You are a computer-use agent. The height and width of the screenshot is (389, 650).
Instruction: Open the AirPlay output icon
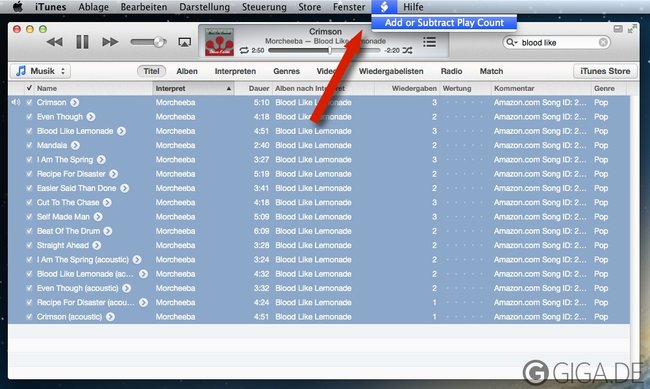pyautogui.click(x=184, y=42)
